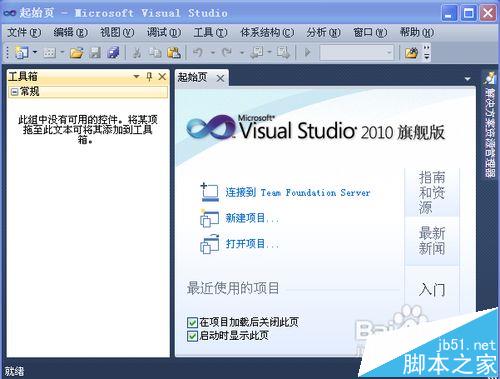Image resolution: width=500 pixels, height=379 pixels.
Task: Click the open project icon beside 打开项目
Action: (210, 244)
